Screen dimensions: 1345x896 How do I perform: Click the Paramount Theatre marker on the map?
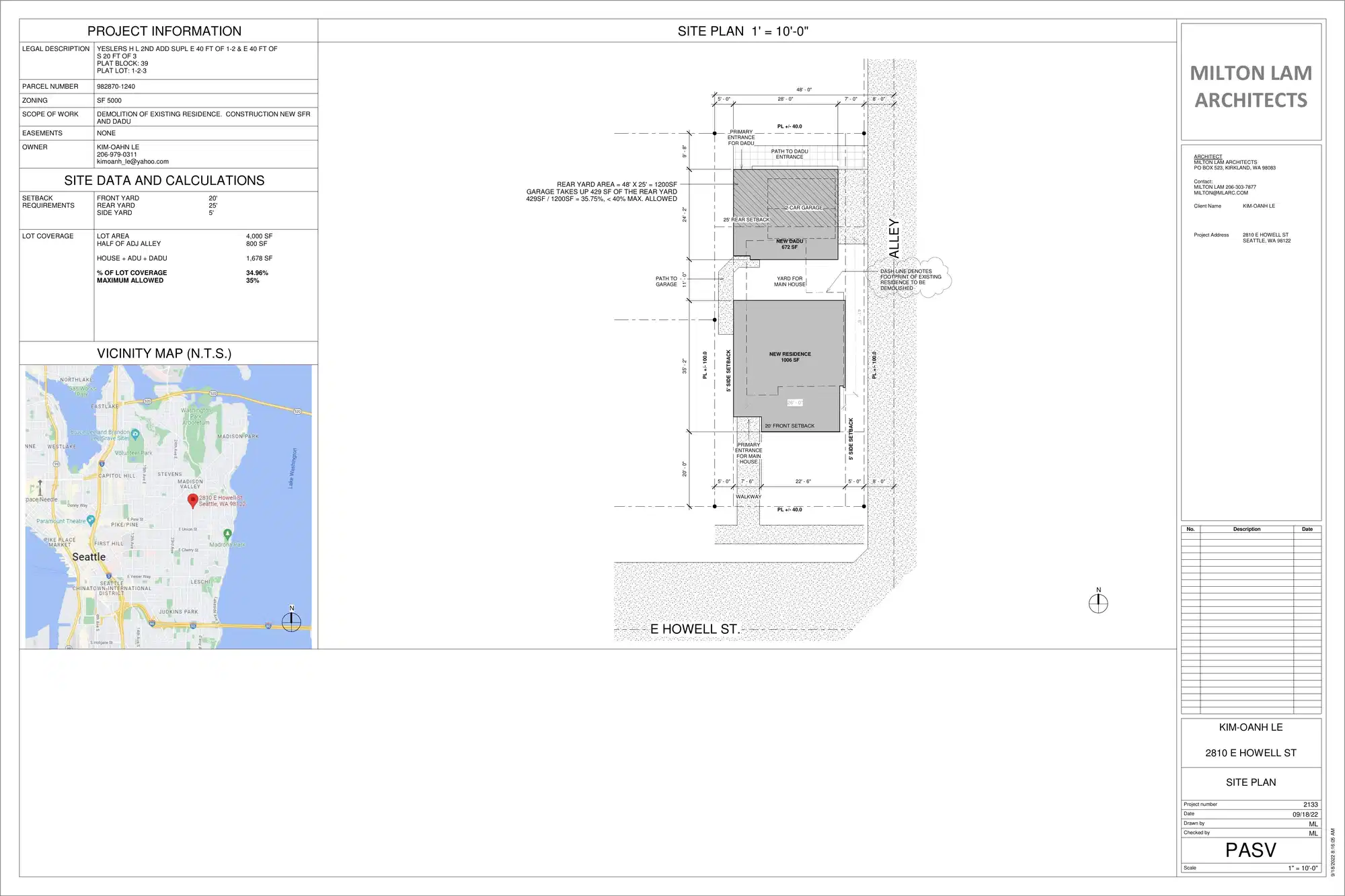coord(91,521)
